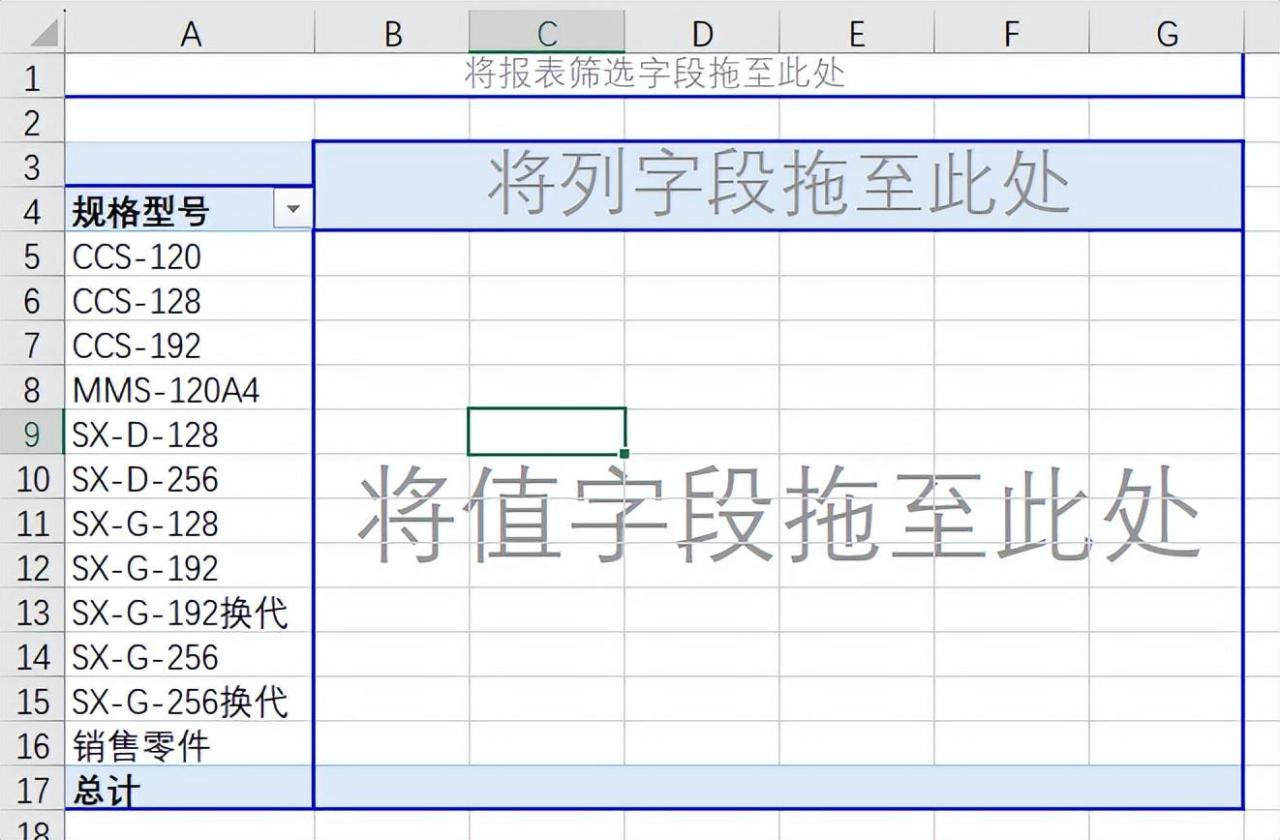Viewport: 1280px width, 840px height.
Task: Select row 17 header
Action: pos(32,790)
